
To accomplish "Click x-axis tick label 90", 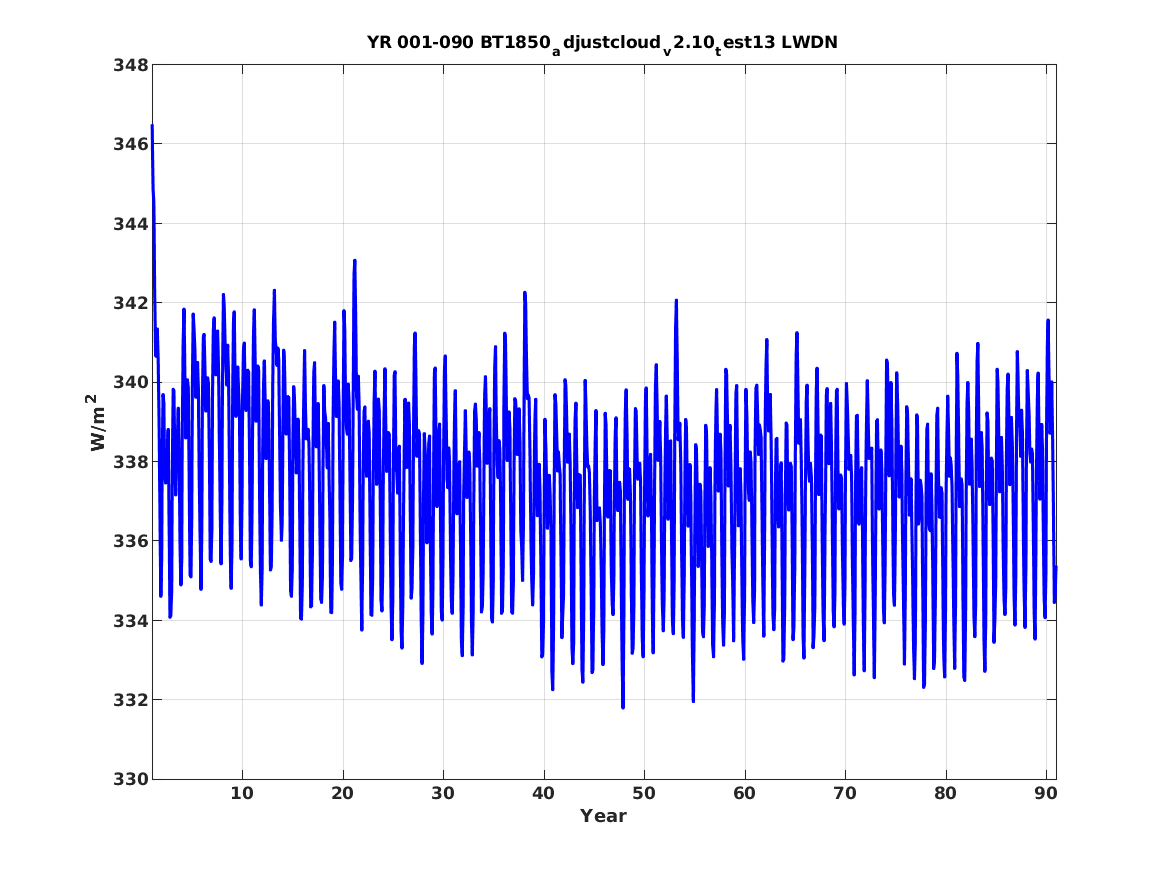I will (x=1046, y=794).
